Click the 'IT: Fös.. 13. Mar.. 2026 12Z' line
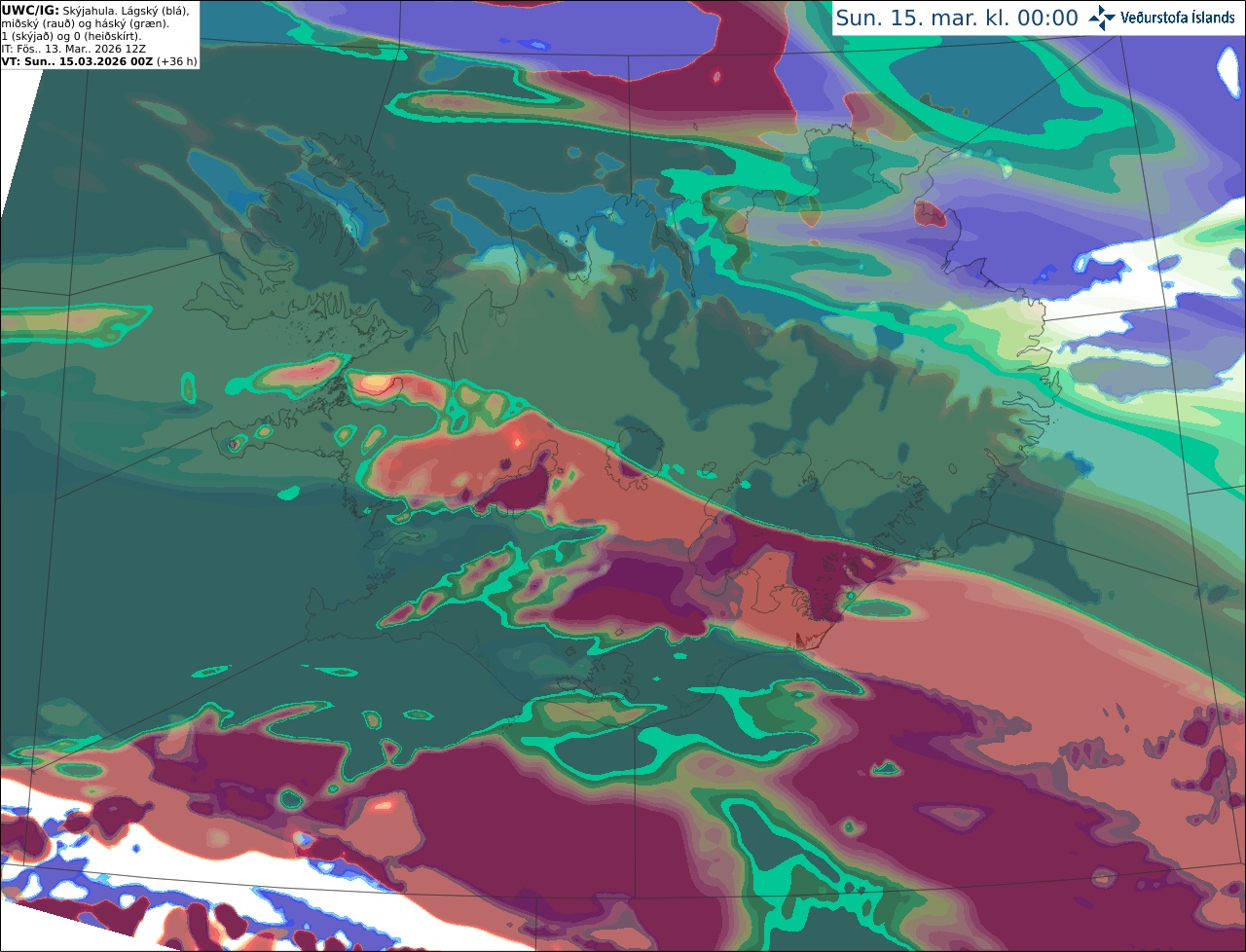This screenshot has height=952, width=1246. coord(74,49)
